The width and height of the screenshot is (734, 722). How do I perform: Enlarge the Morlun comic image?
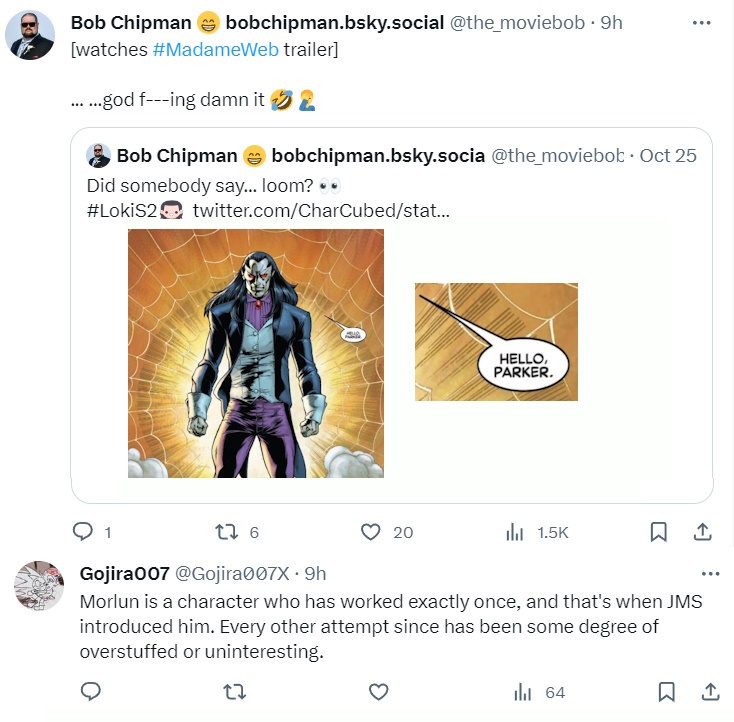256,353
